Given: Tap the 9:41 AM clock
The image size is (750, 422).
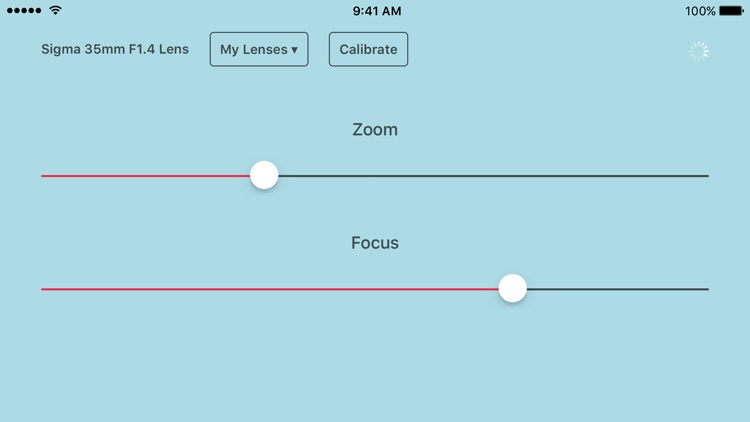Looking at the screenshot, I should tap(377, 11).
